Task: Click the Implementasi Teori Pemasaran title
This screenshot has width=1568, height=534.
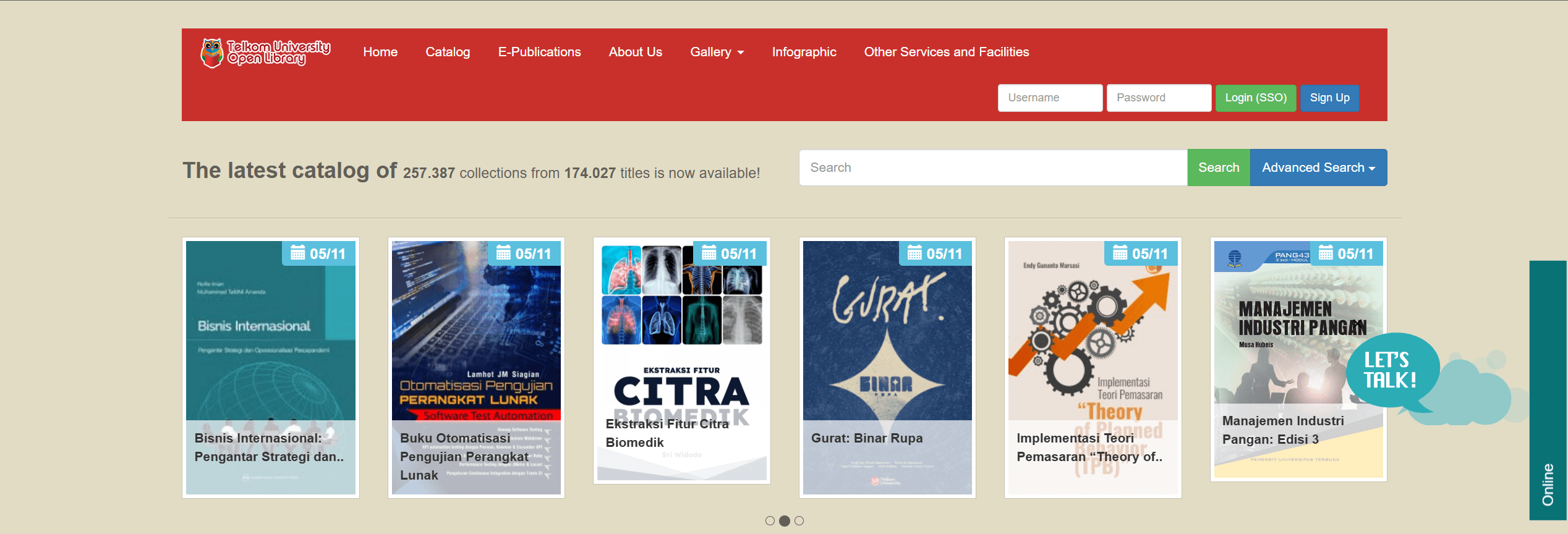Action: pos(1089,447)
